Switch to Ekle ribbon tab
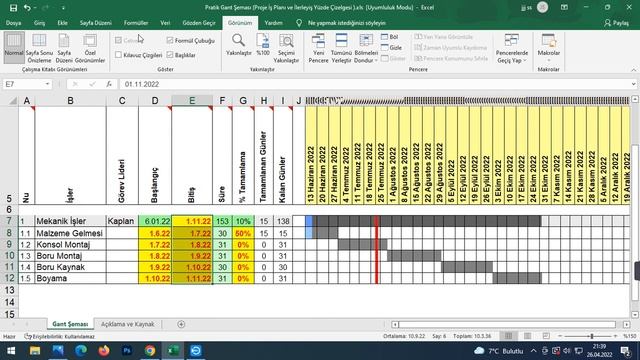The image size is (640, 360). pos(62,23)
